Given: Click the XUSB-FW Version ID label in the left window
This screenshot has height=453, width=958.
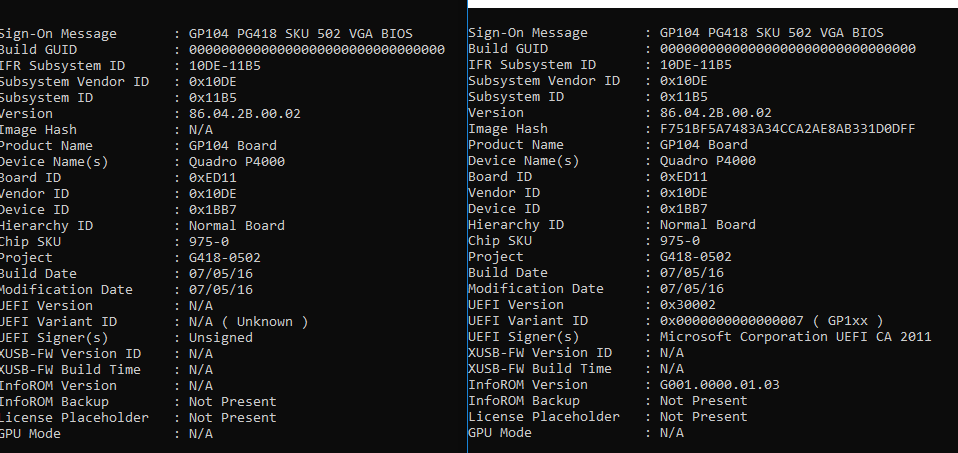Looking at the screenshot, I should coord(70,354).
